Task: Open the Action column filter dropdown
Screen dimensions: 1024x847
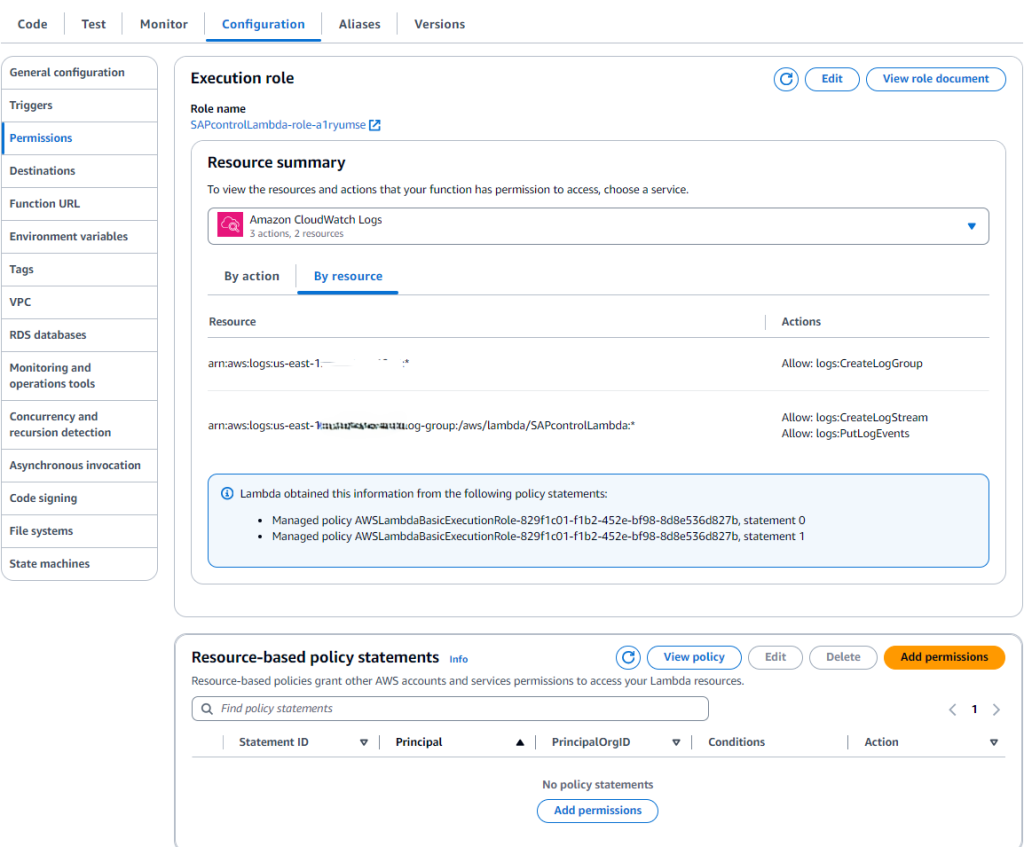Action: [x=993, y=741]
